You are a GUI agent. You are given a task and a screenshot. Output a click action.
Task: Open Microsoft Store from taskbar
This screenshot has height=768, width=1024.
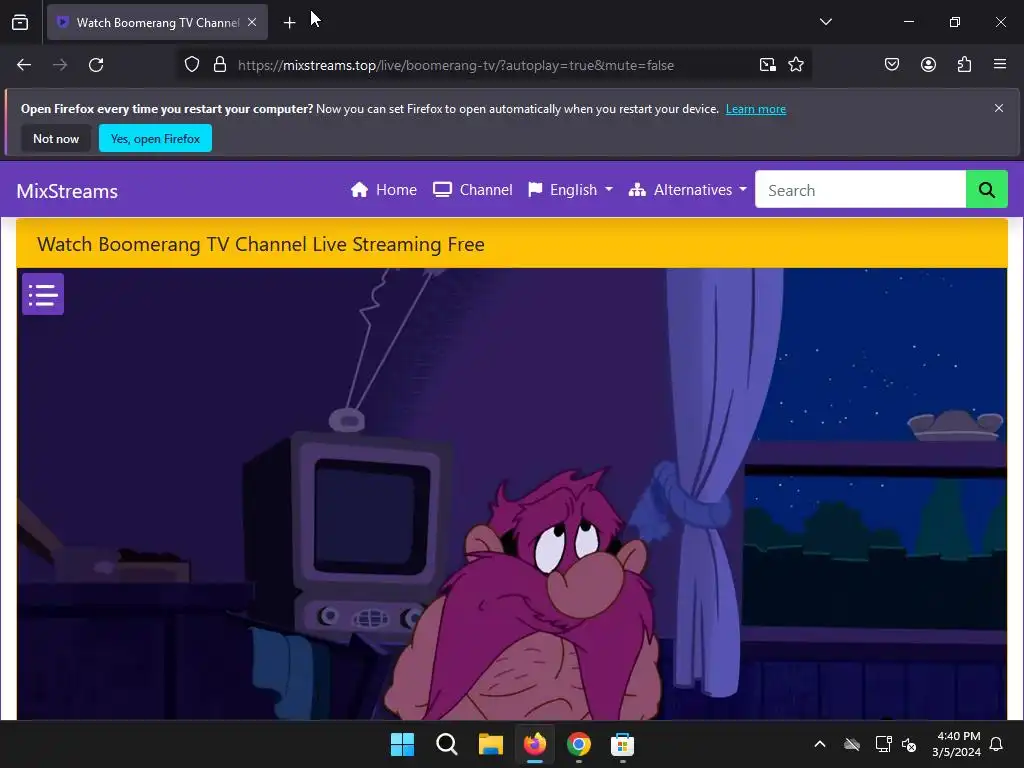pos(622,744)
